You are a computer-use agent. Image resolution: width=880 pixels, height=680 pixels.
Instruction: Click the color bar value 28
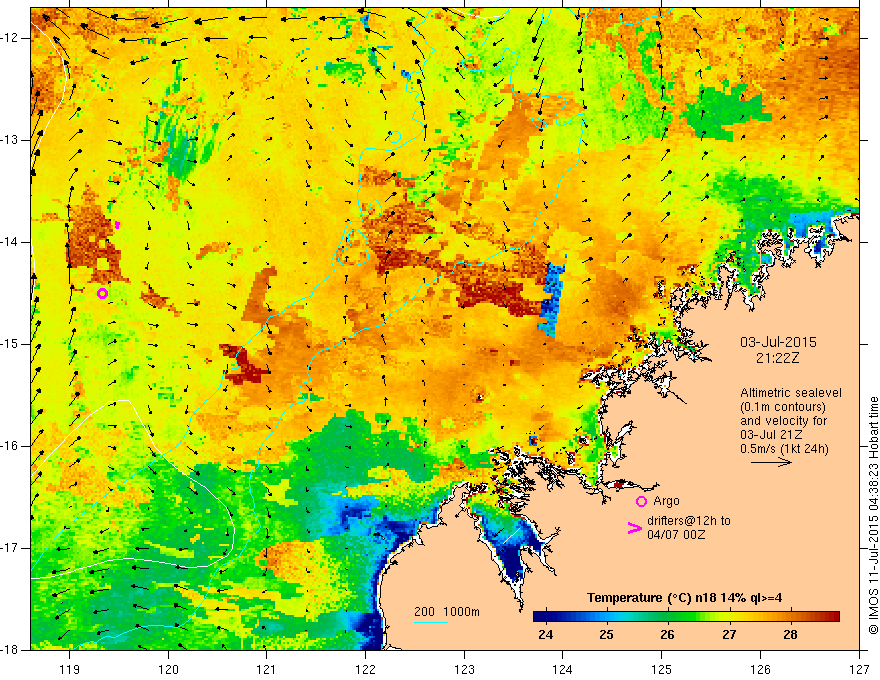tap(790, 635)
